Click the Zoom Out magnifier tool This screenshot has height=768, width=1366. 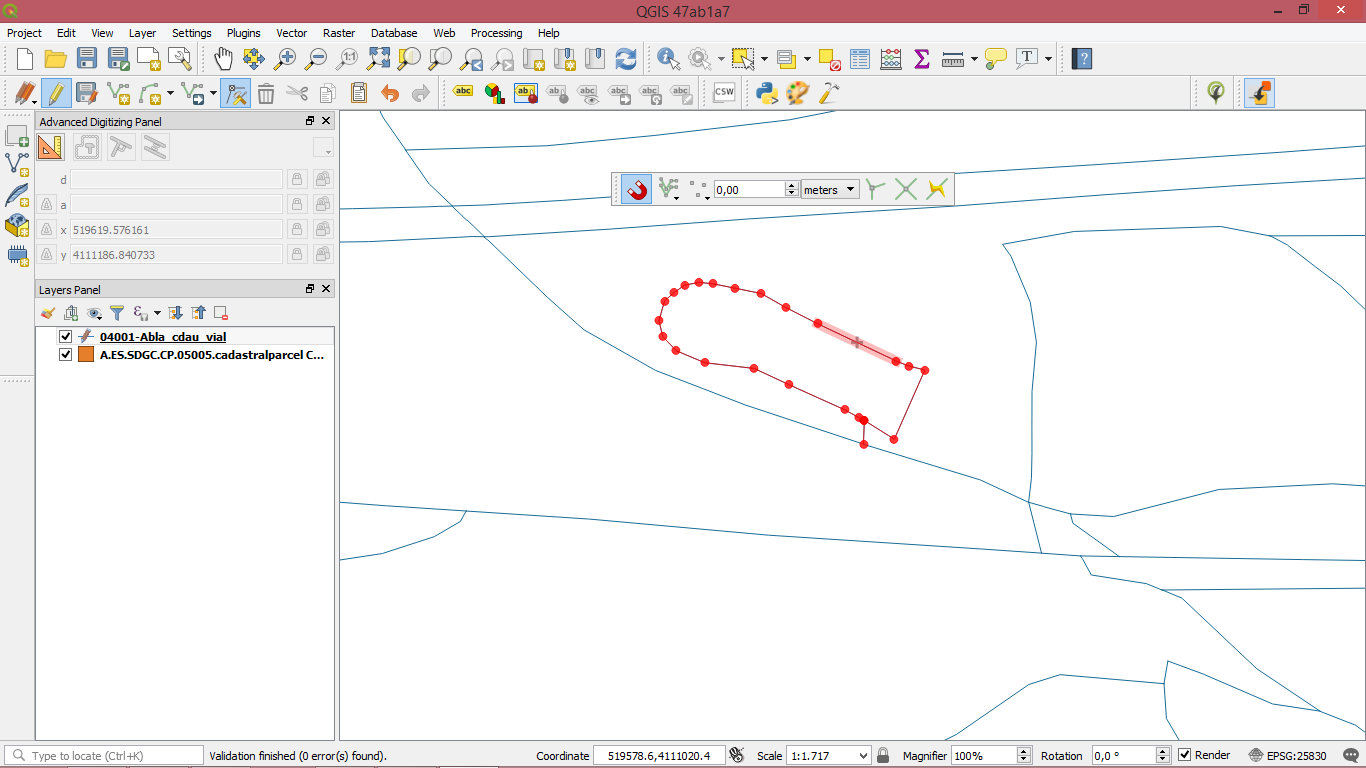[316, 59]
